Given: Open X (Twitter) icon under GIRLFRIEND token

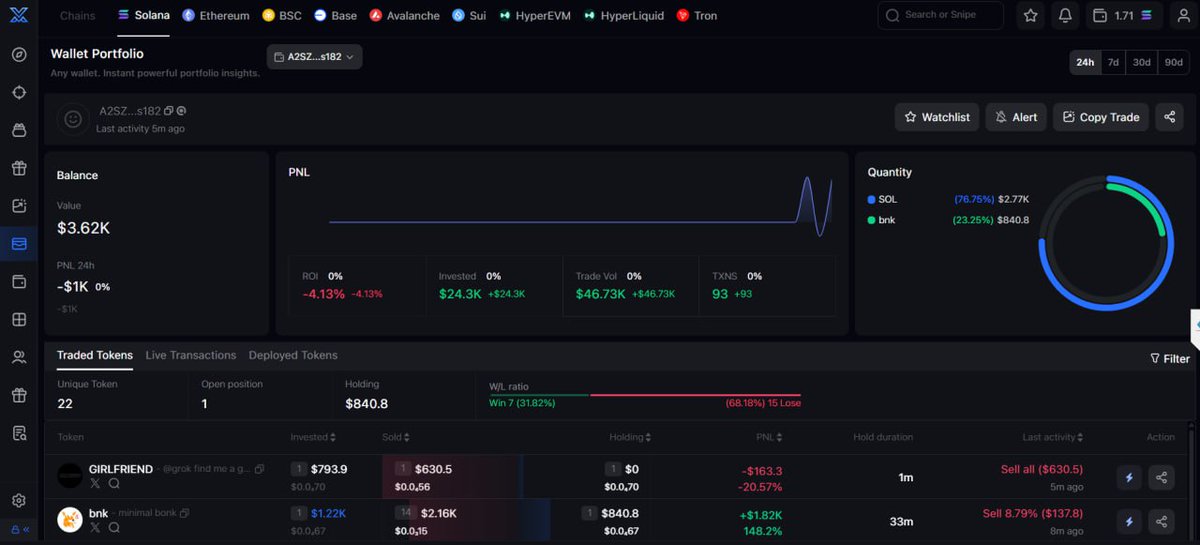Looking at the screenshot, I should 95,484.
